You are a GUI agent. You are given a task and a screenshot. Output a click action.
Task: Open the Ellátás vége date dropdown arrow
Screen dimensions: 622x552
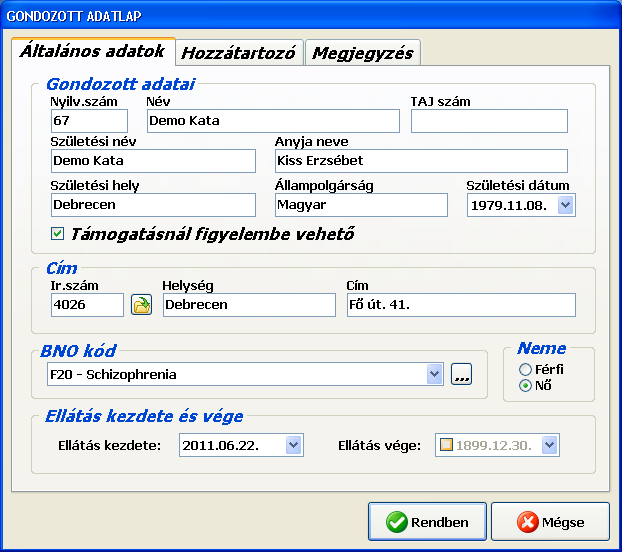[548, 445]
